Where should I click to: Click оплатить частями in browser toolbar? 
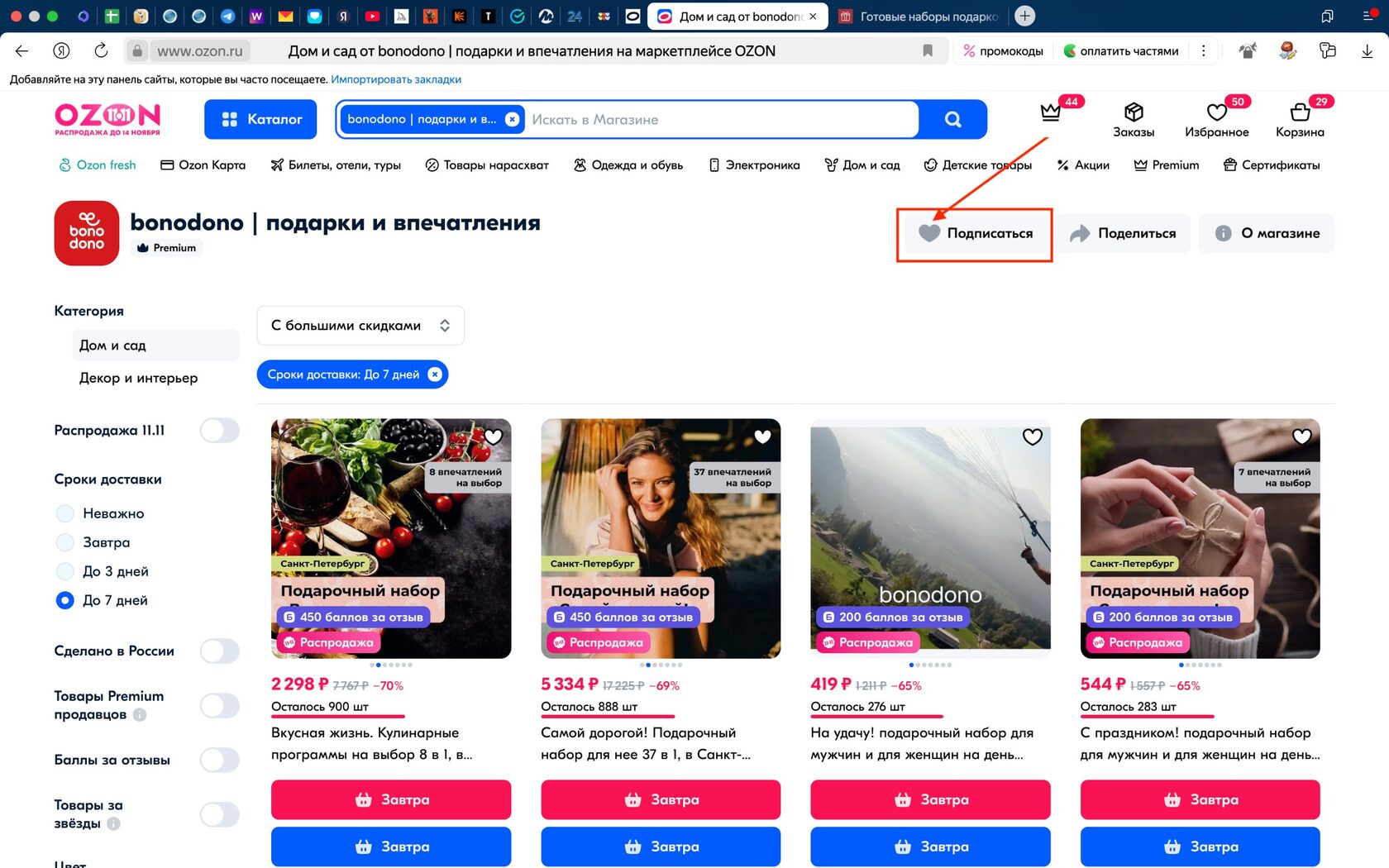1121,51
